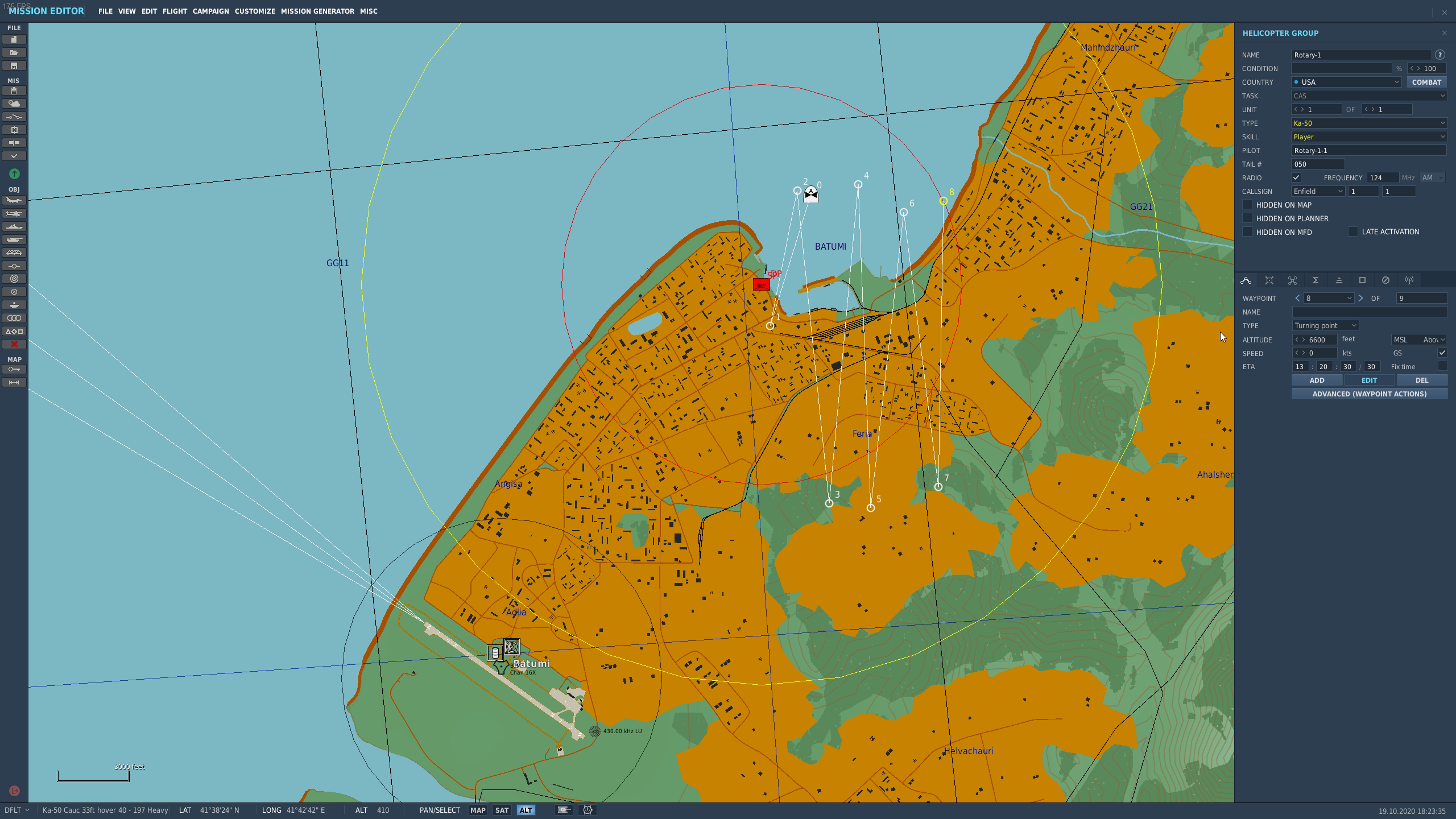Go to the previous waypoint arrow
This screenshot has width=1456, height=819.
1297,298
